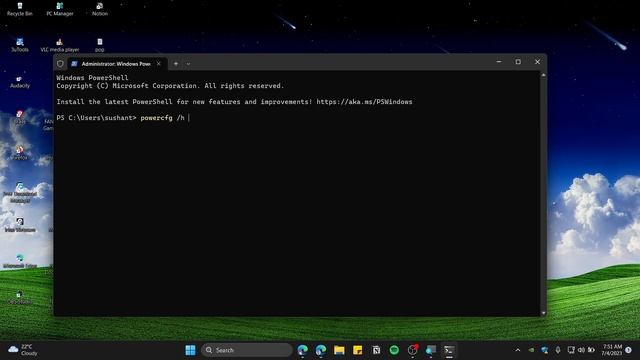Click the battery tray icon
Screen dimensions: 640x360
click(591, 350)
